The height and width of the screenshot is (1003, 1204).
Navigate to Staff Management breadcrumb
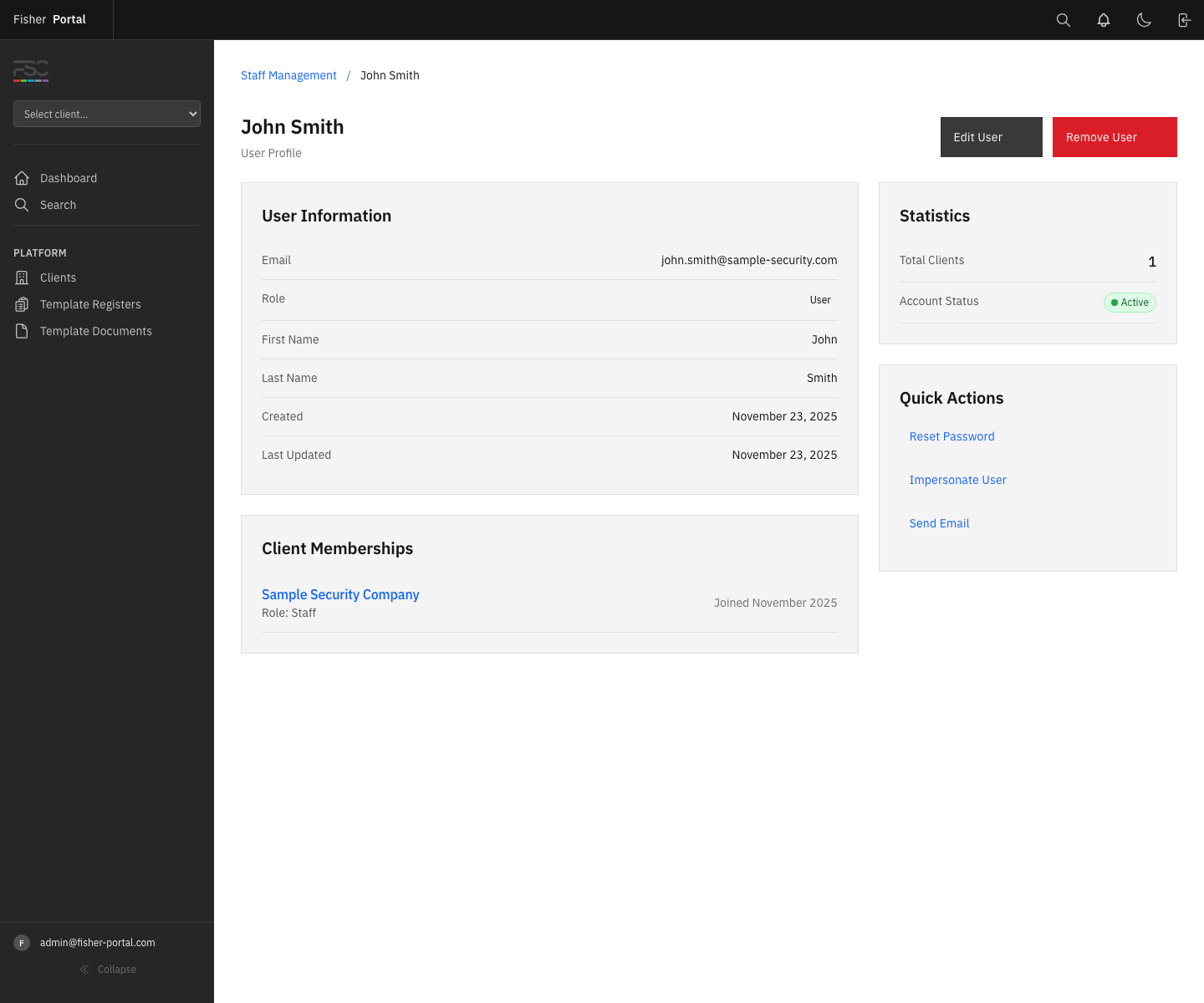tap(288, 75)
